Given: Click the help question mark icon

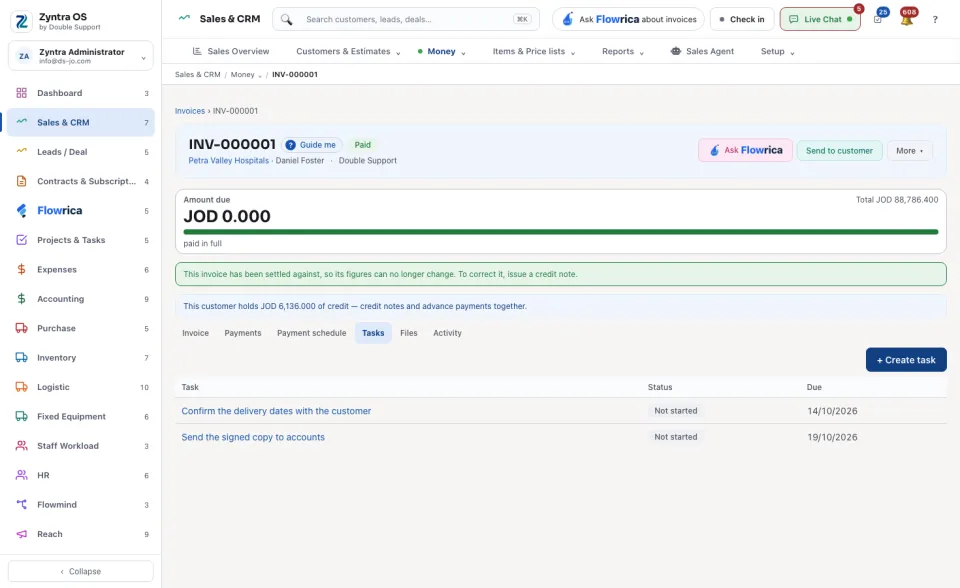Looking at the screenshot, I should (x=935, y=20).
